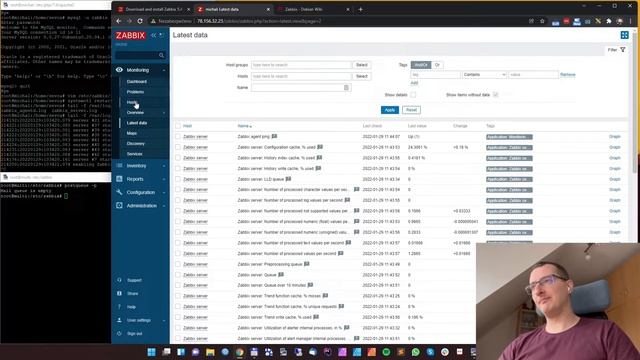Click Select next to Host groups
The height and width of the screenshot is (360, 640).
click(x=362, y=65)
